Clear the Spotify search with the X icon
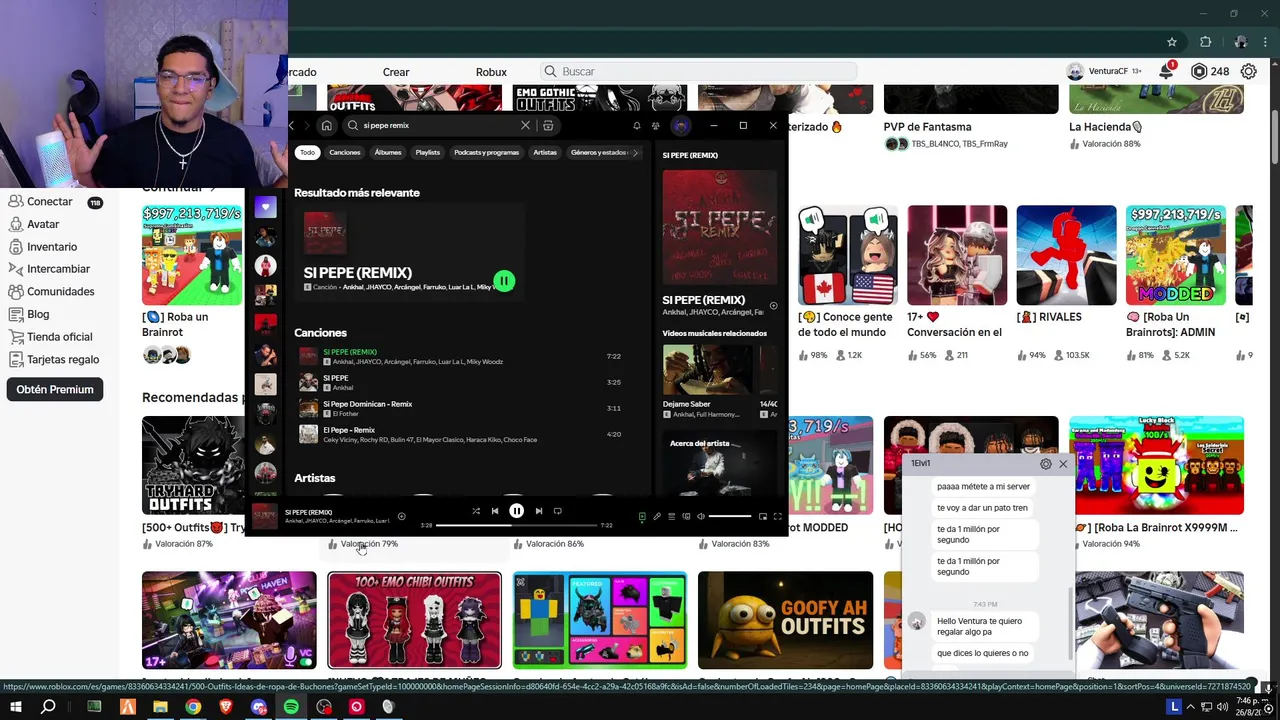The width and height of the screenshot is (1280, 720). tap(525, 125)
